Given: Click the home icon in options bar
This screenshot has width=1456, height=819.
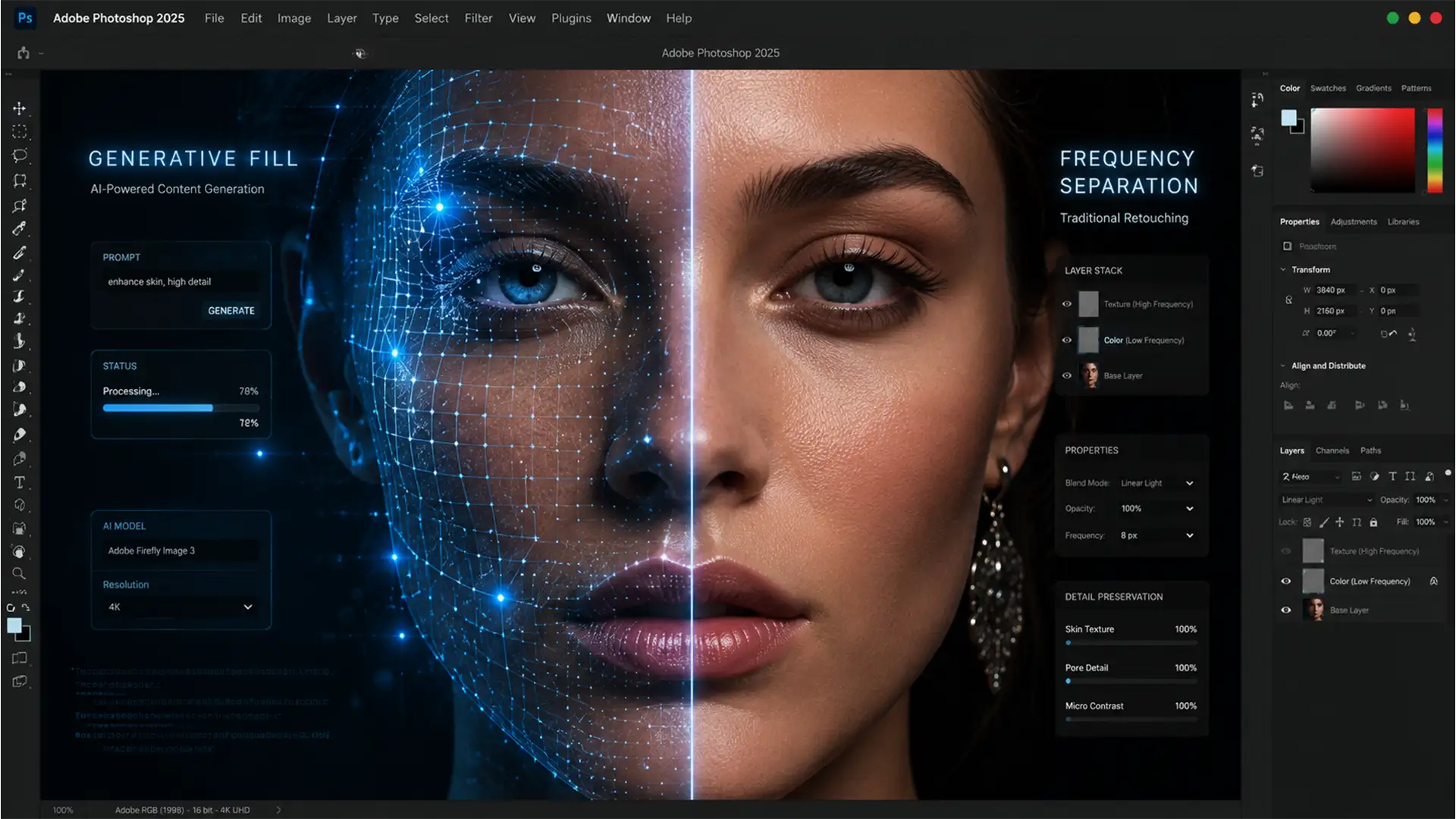Looking at the screenshot, I should click(x=24, y=52).
